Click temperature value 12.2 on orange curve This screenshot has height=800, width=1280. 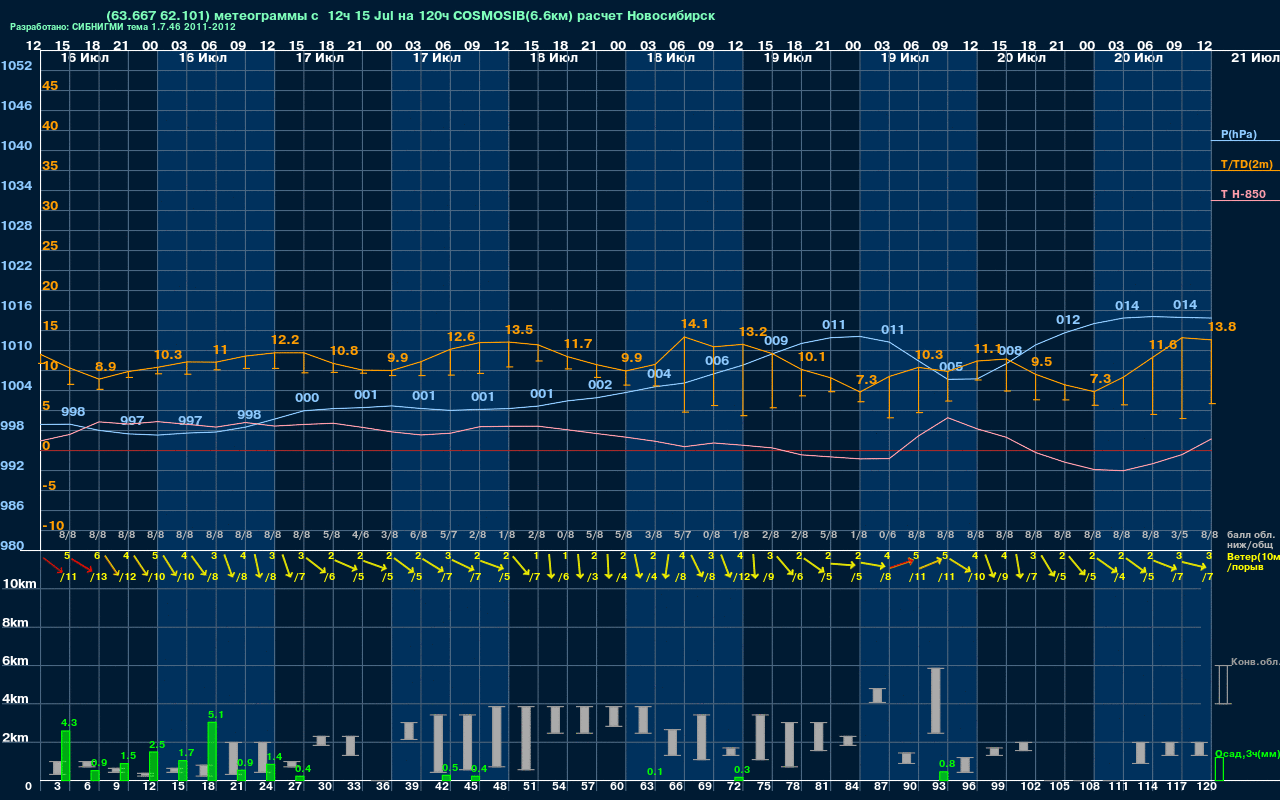coord(285,340)
